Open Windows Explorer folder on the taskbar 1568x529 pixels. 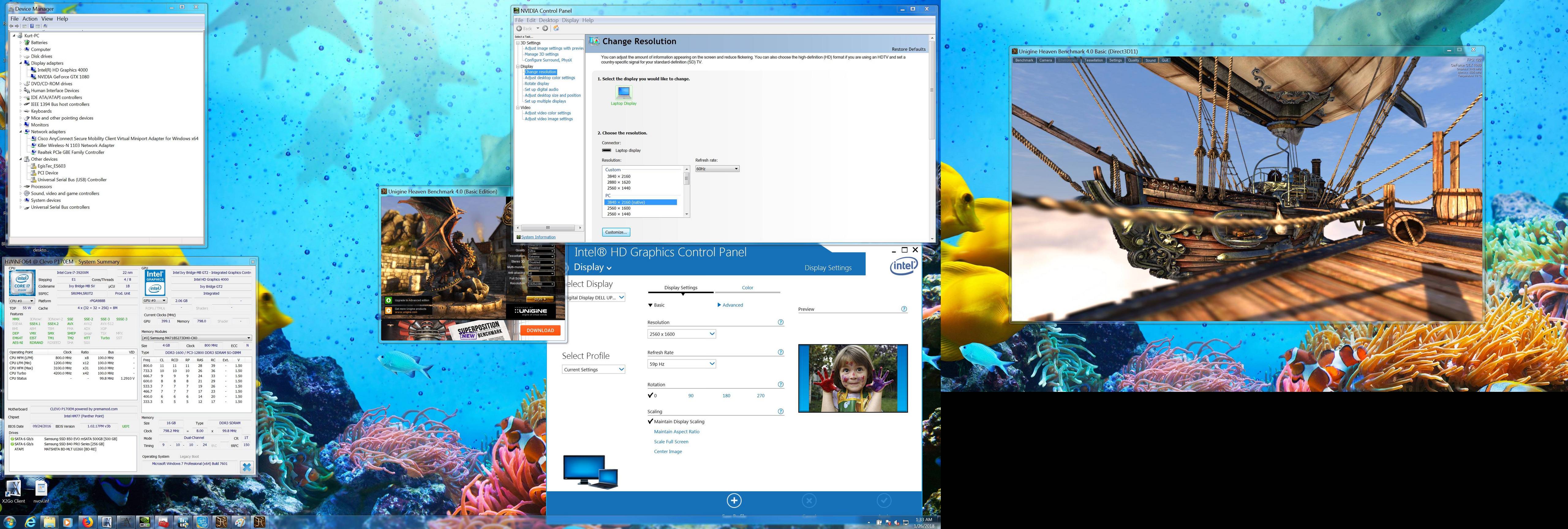(x=49, y=522)
